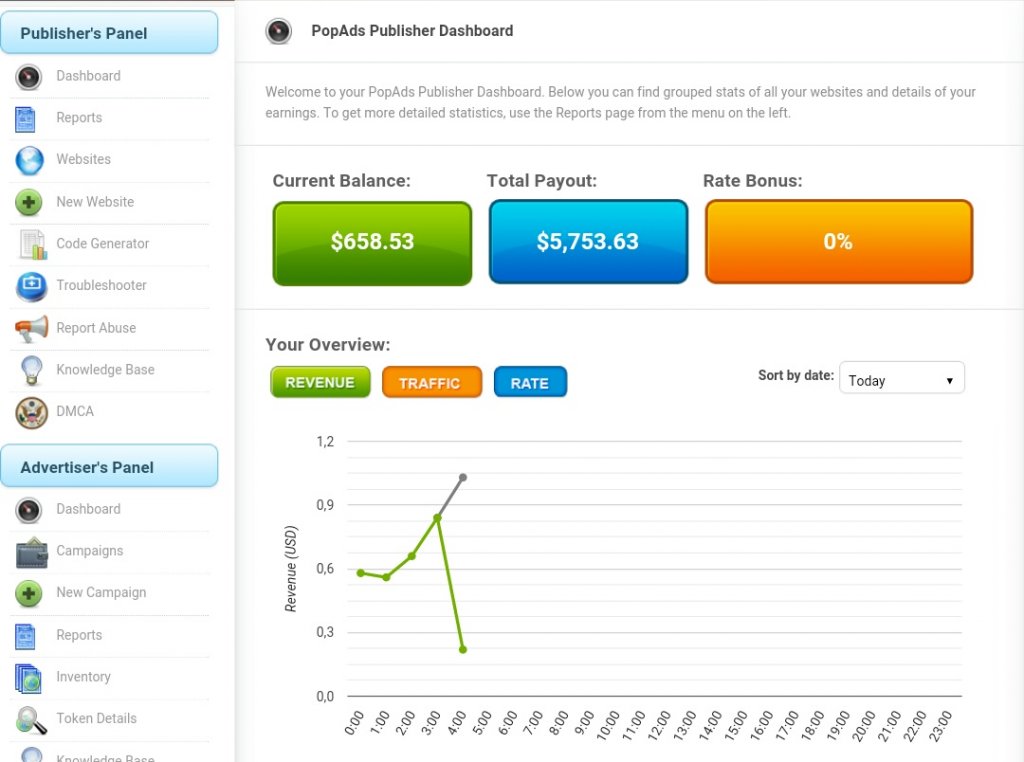Image resolution: width=1024 pixels, height=762 pixels.
Task: Click the Publisher Dashboard gauge icon
Action: 29,77
